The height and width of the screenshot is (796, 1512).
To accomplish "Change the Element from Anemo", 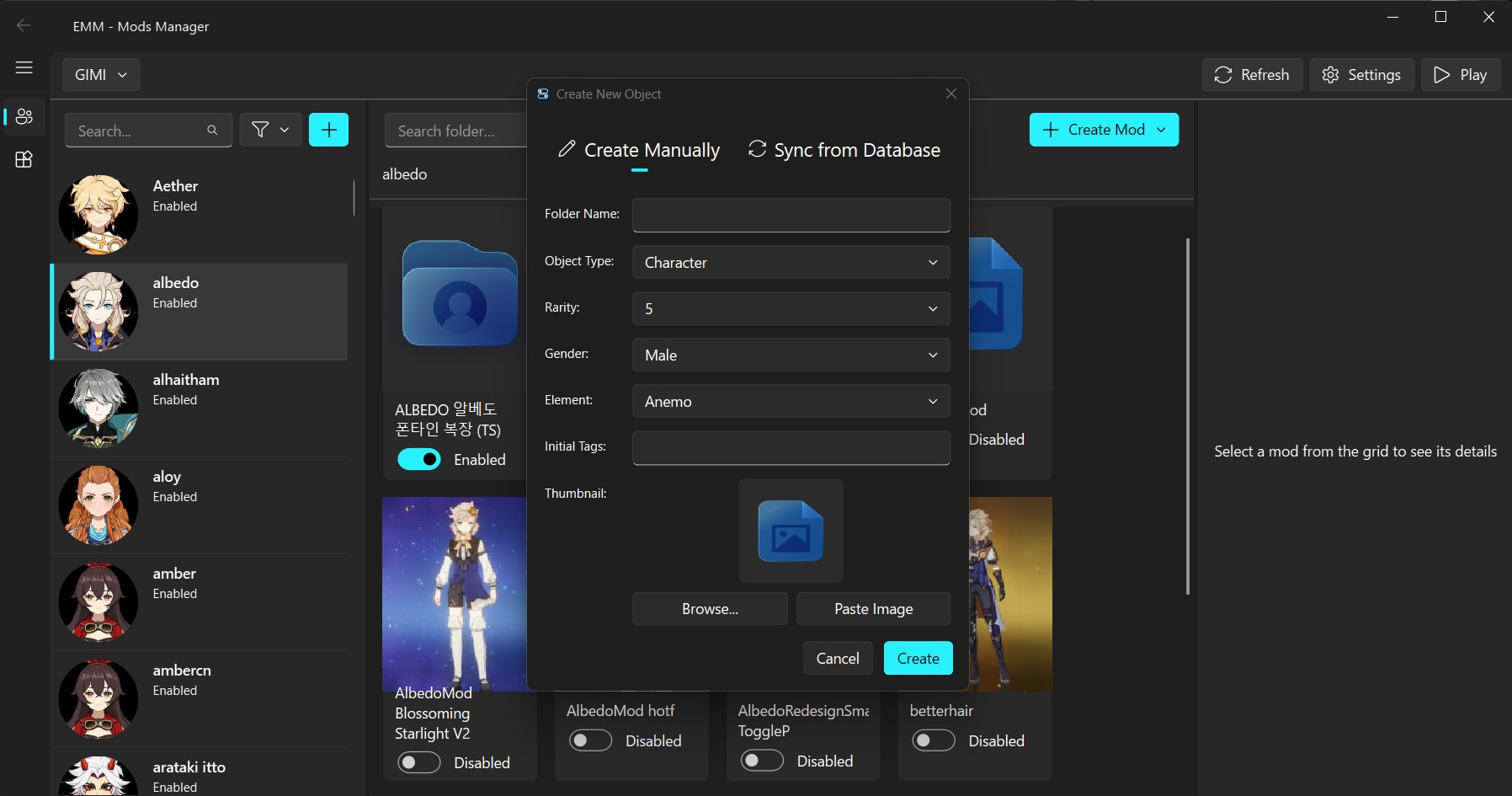I will (x=790, y=402).
